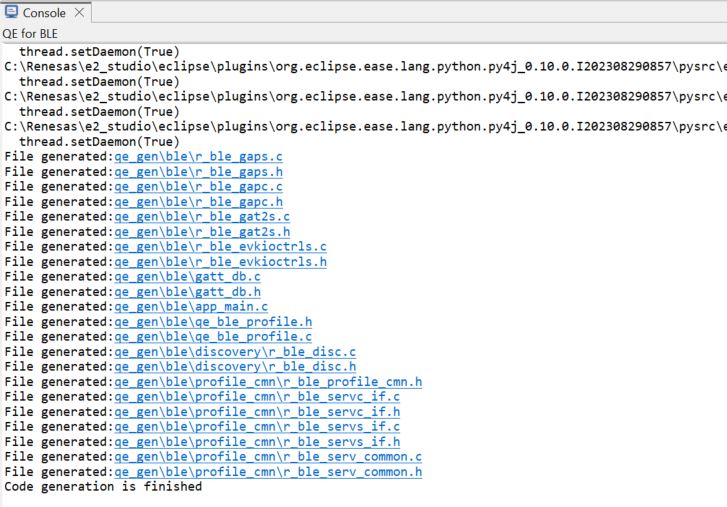Open the qe_ble_profile.h file link
The height and width of the screenshot is (507, 727).
(213, 322)
